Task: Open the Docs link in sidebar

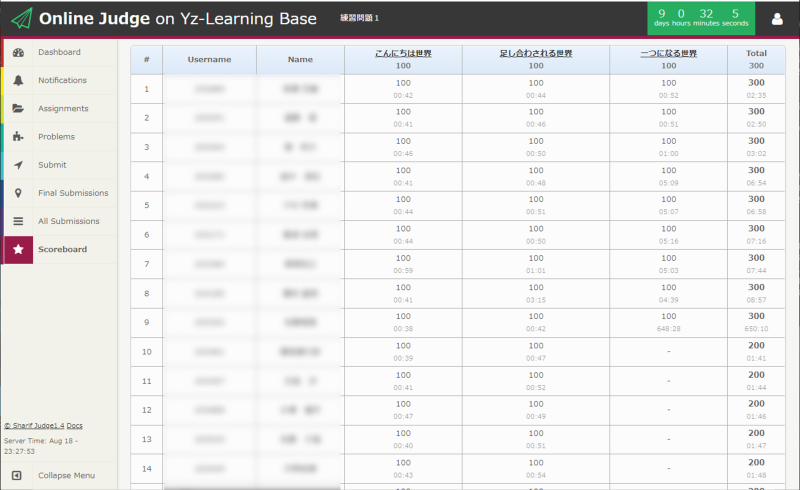Action: pyautogui.click(x=75, y=426)
